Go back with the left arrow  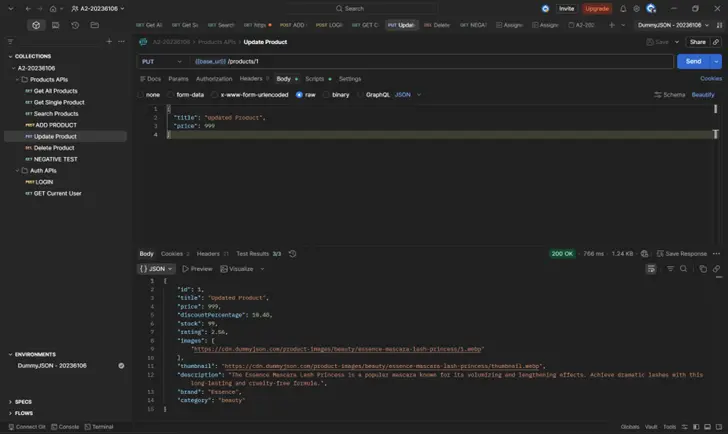tap(28, 8)
